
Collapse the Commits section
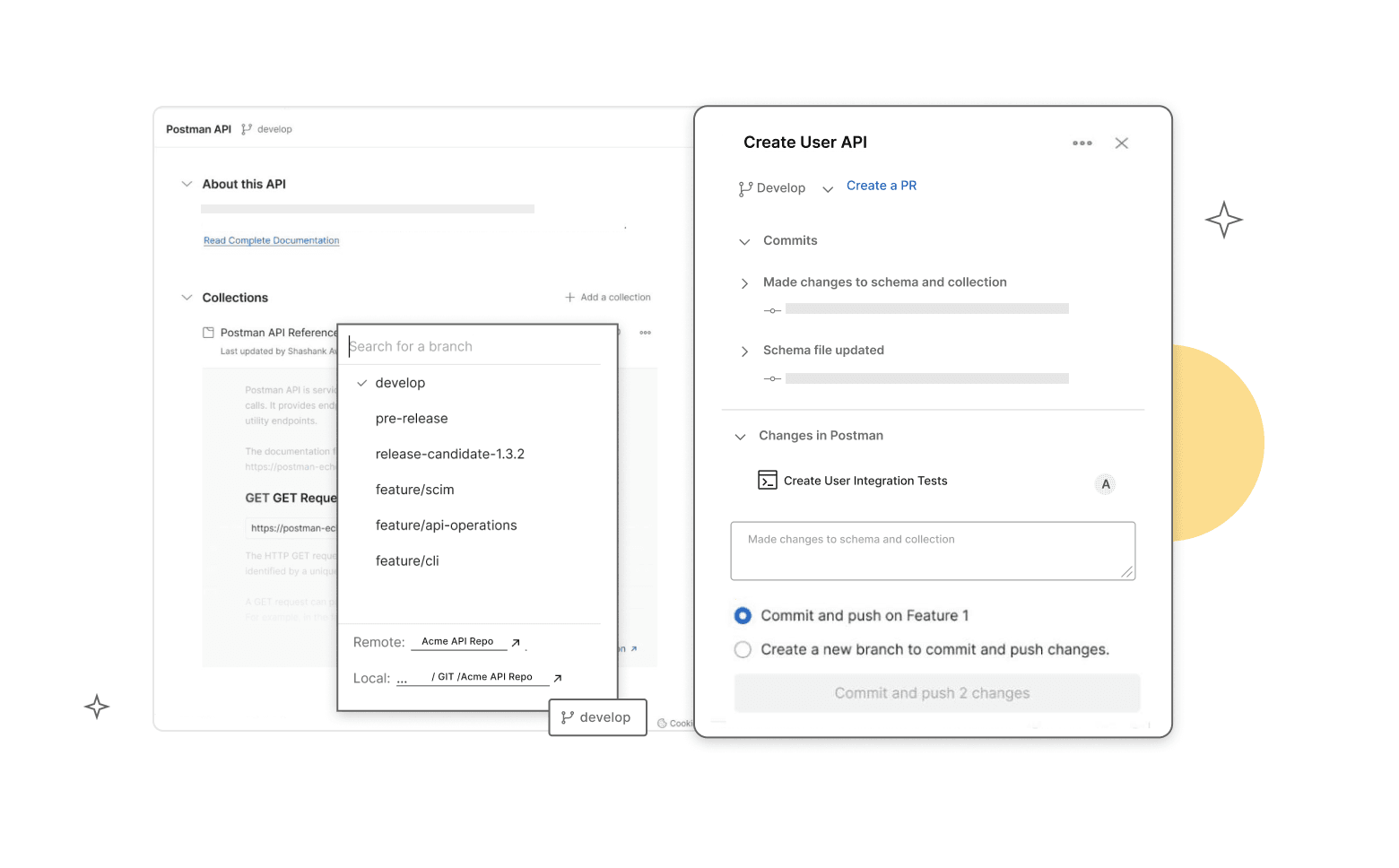click(744, 241)
